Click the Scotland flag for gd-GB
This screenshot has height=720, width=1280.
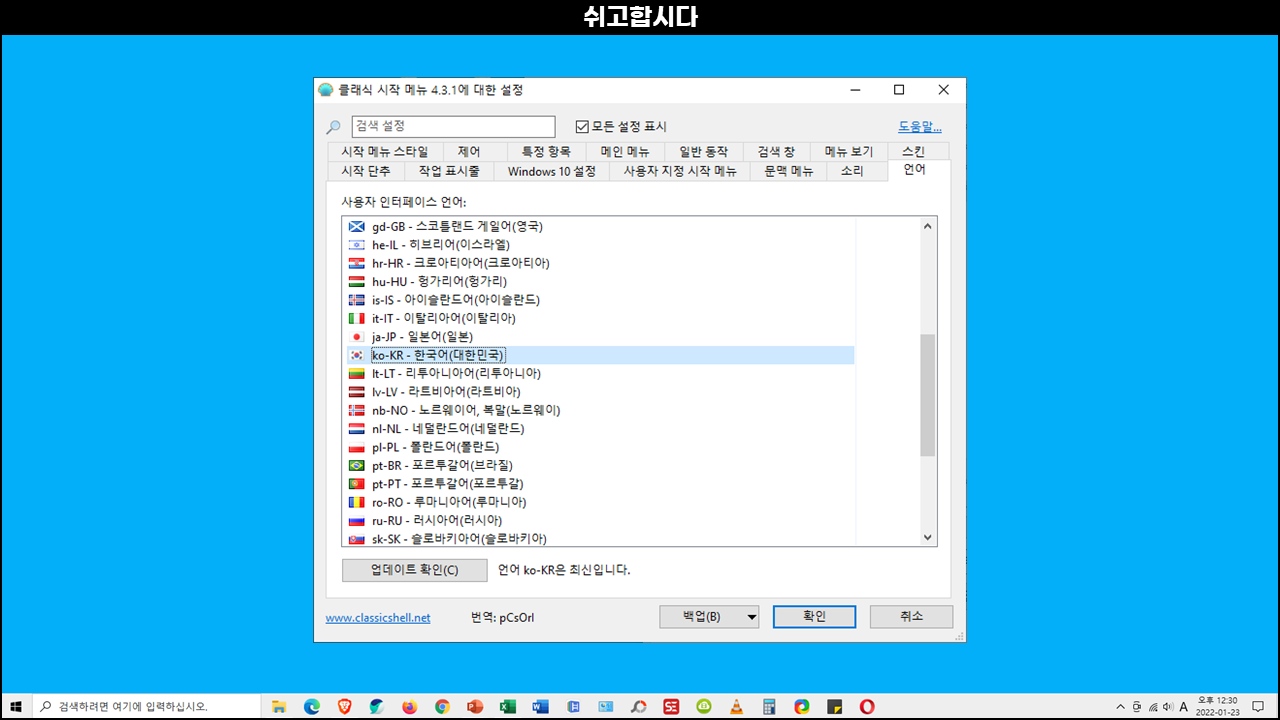click(356, 226)
